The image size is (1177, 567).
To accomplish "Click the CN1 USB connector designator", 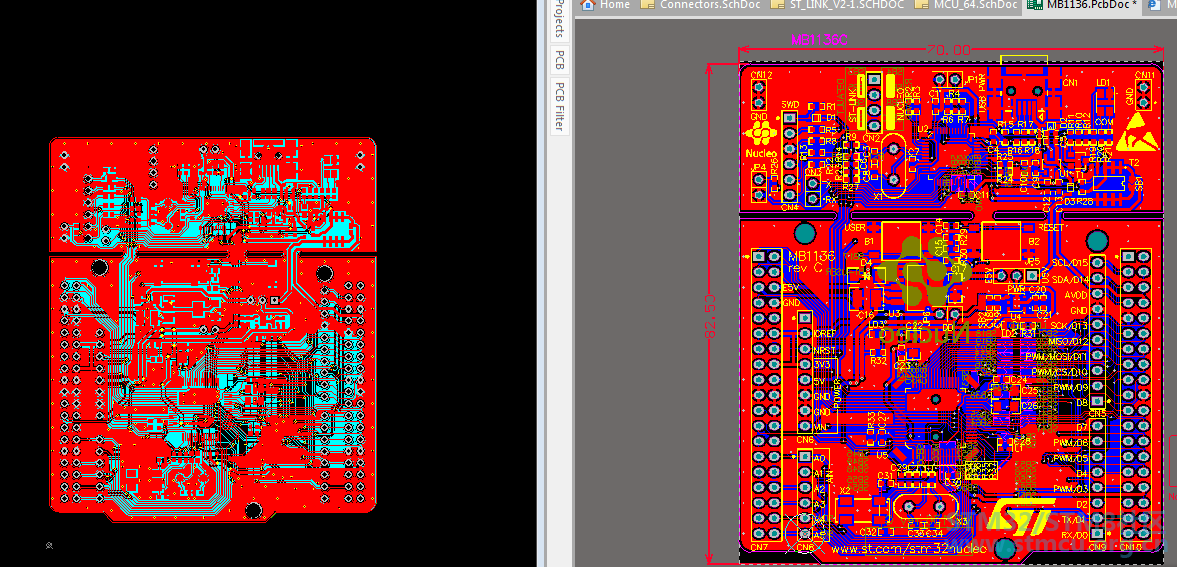I will coord(1071,83).
